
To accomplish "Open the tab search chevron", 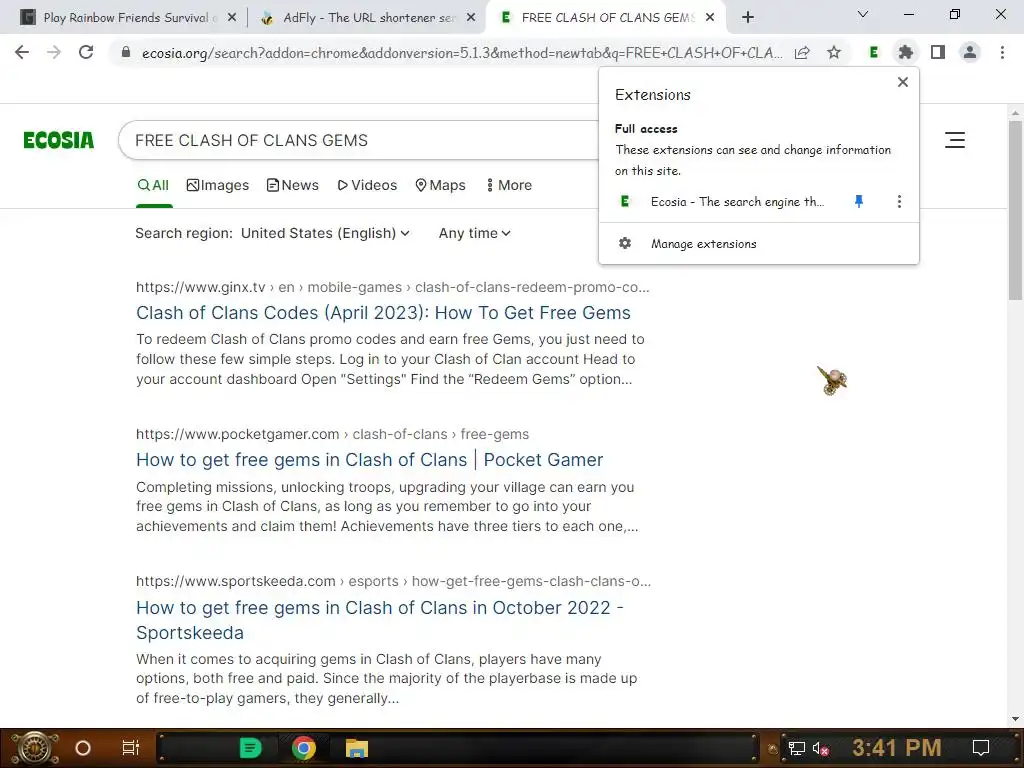I will pos(863,14).
